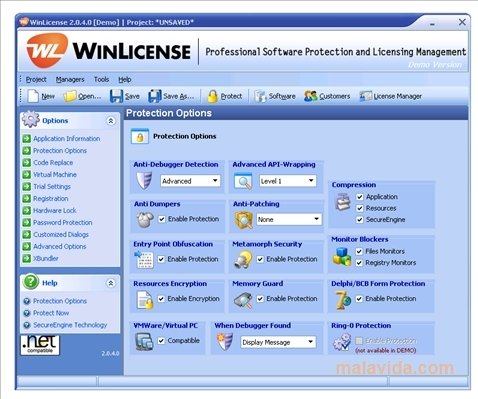This screenshot has width=478, height=399.
Task: Click the Memory Guard icon
Action: (243, 300)
